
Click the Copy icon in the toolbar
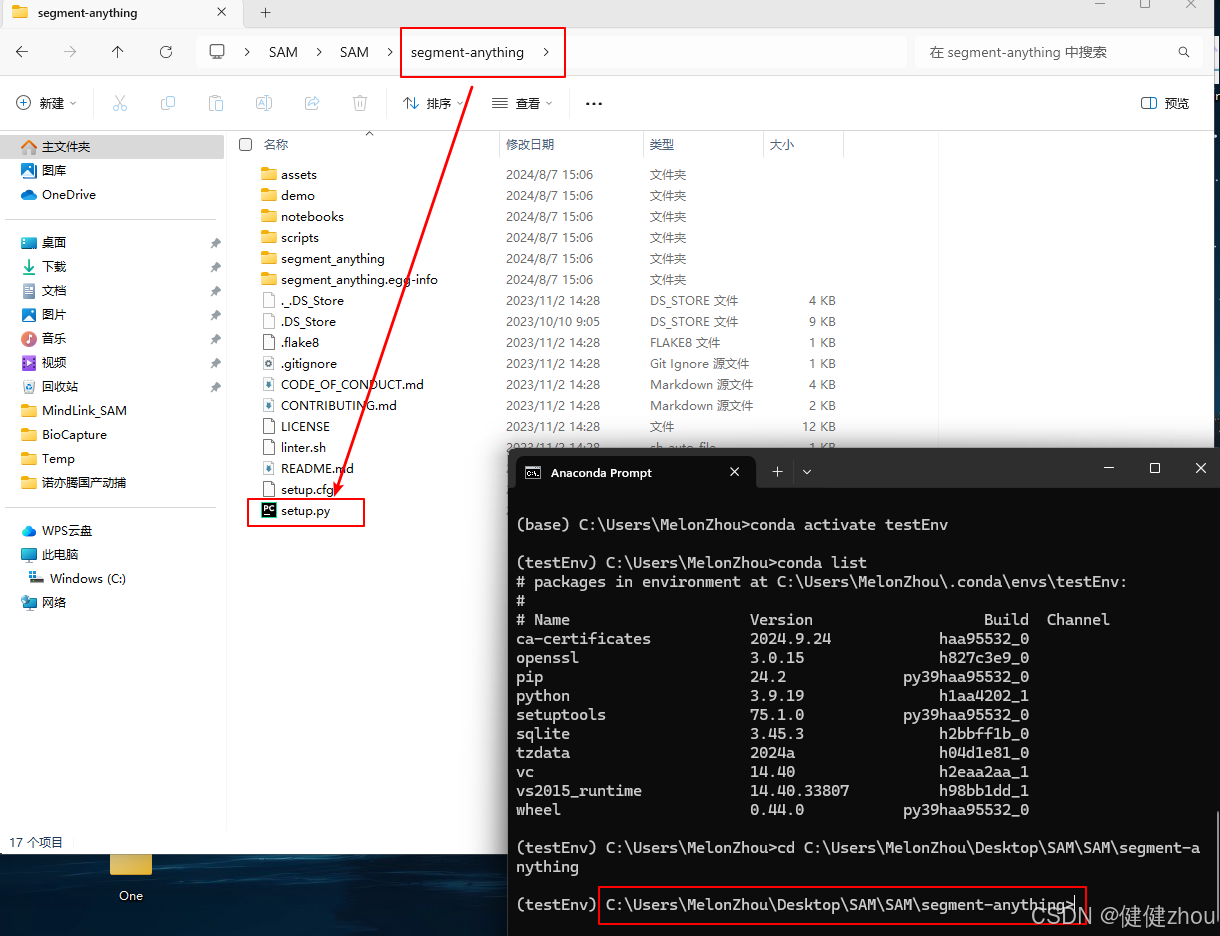[168, 103]
